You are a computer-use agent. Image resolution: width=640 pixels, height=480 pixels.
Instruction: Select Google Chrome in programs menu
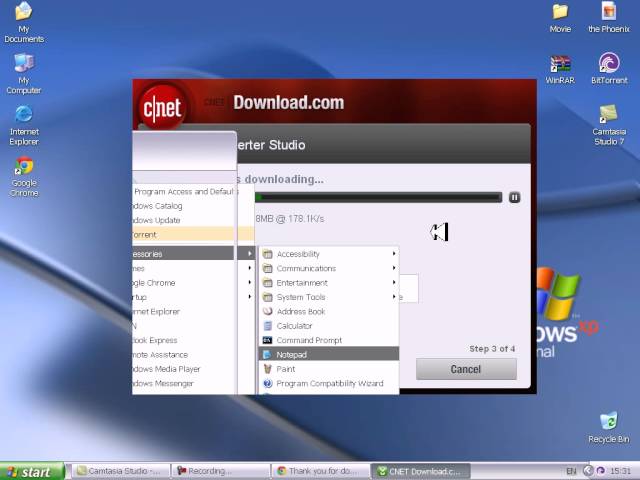(x=193, y=282)
